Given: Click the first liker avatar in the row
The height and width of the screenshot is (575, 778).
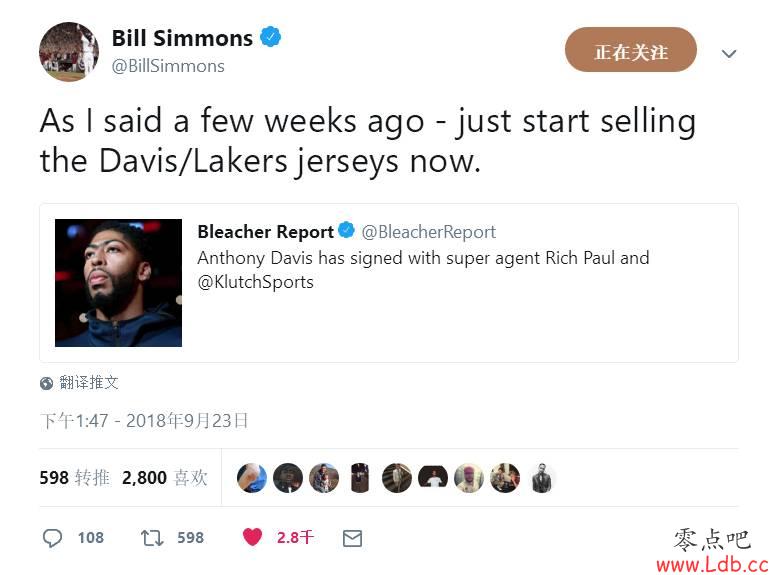Looking at the screenshot, I should (252, 478).
